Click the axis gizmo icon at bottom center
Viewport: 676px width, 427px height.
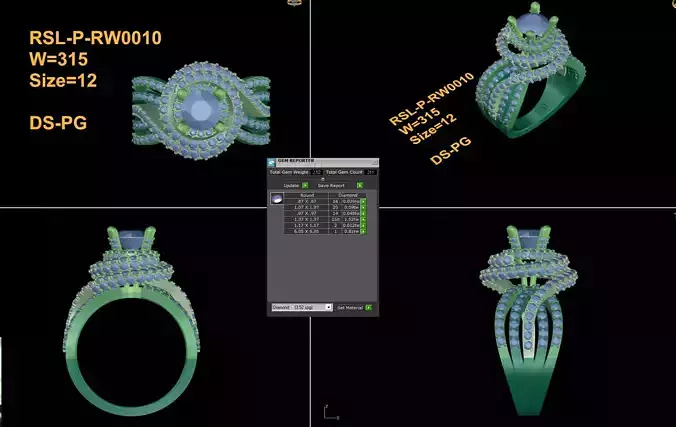coord(331,412)
